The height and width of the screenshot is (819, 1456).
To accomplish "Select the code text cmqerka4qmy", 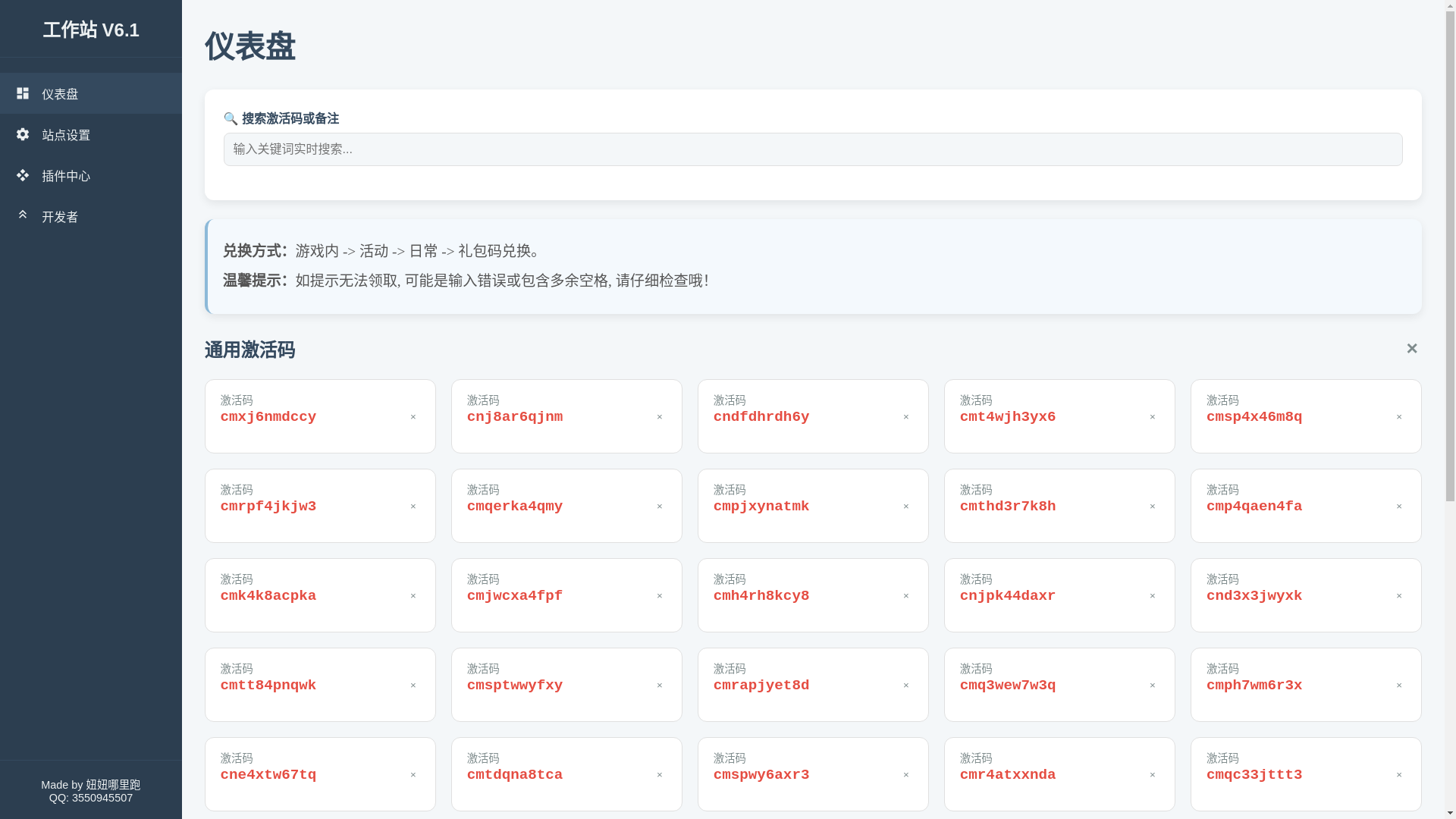I will [x=515, y=507].
